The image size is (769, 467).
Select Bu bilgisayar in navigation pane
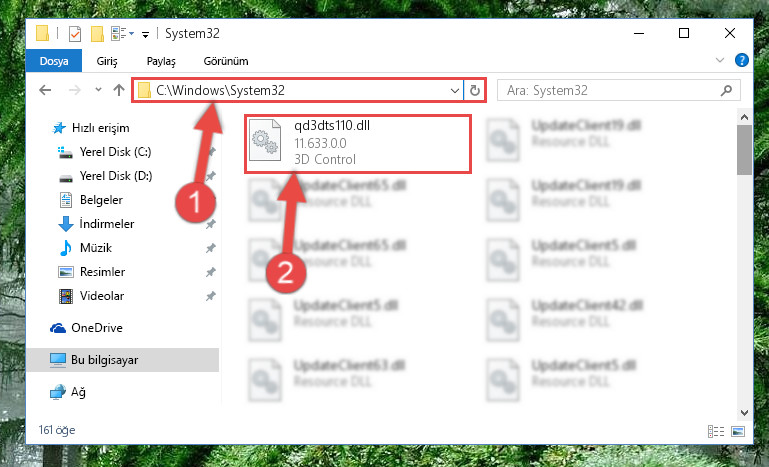pyautogui.click(x=104, y=360)
